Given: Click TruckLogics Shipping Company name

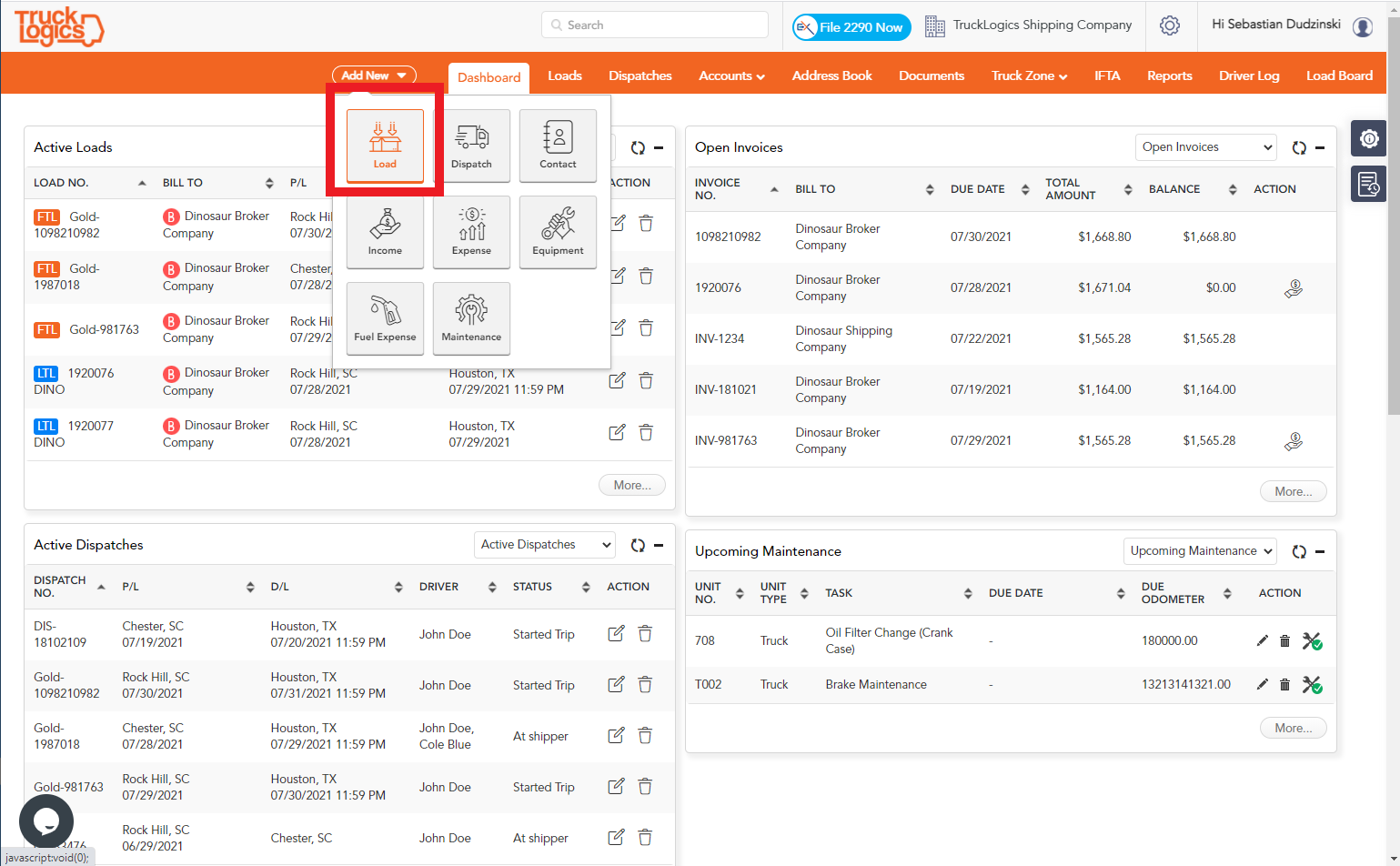Looking at the screenshot, I should [x=1042, y=25].
